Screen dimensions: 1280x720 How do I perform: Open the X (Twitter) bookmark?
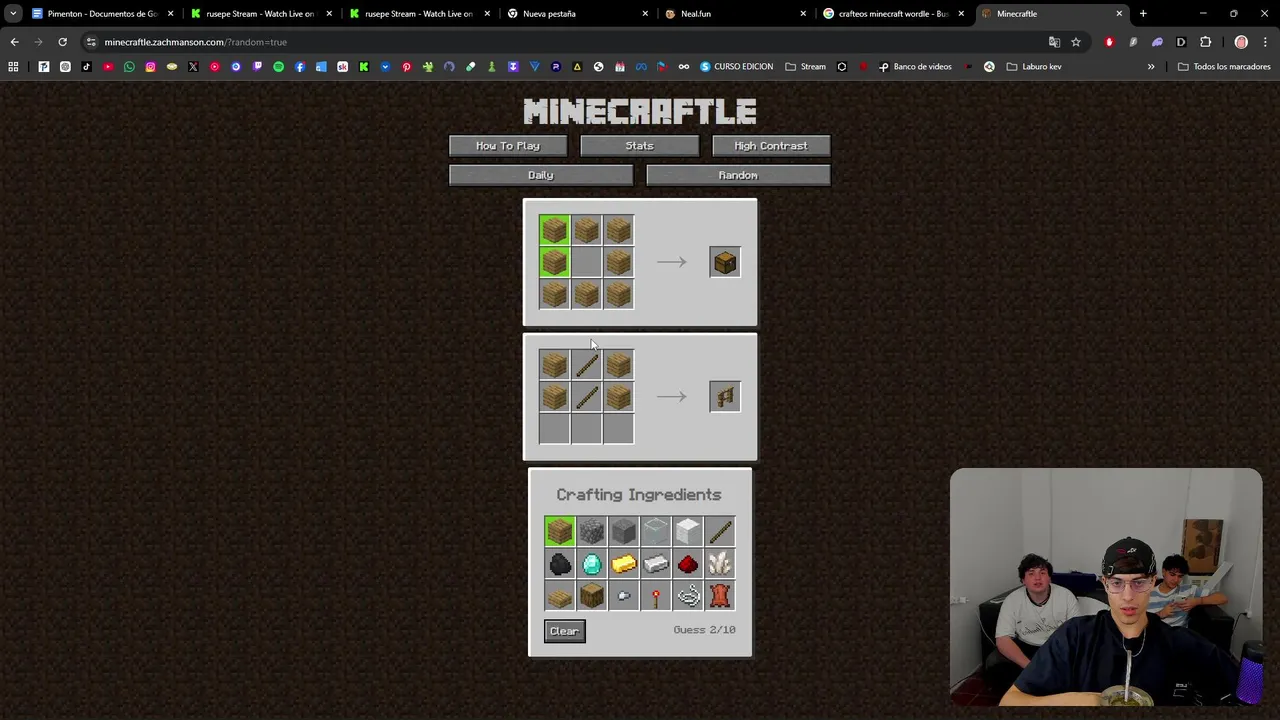tap(193, 67)
